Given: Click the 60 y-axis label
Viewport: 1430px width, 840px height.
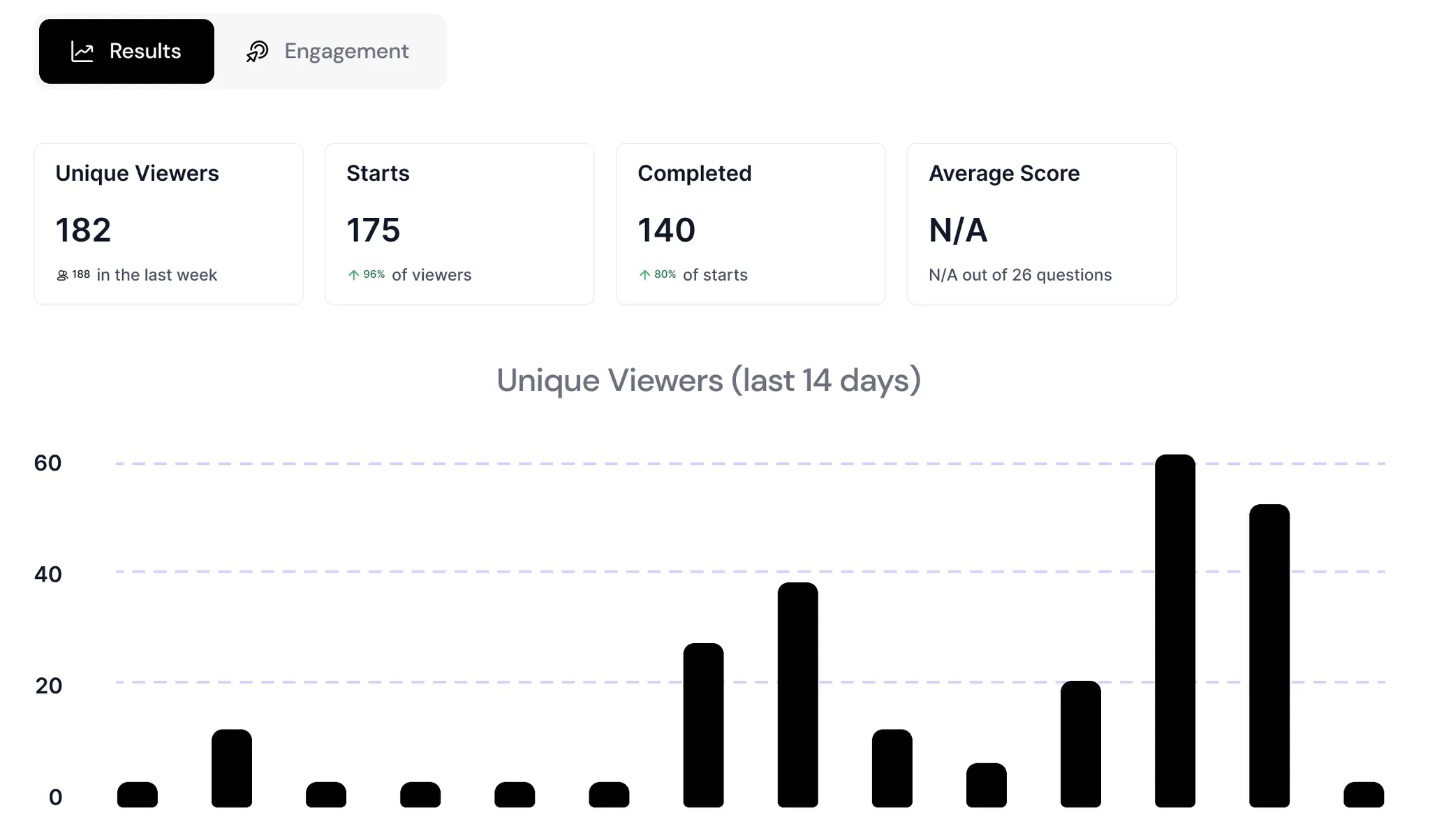Looking at the screenshot, I should pos(47,463).
